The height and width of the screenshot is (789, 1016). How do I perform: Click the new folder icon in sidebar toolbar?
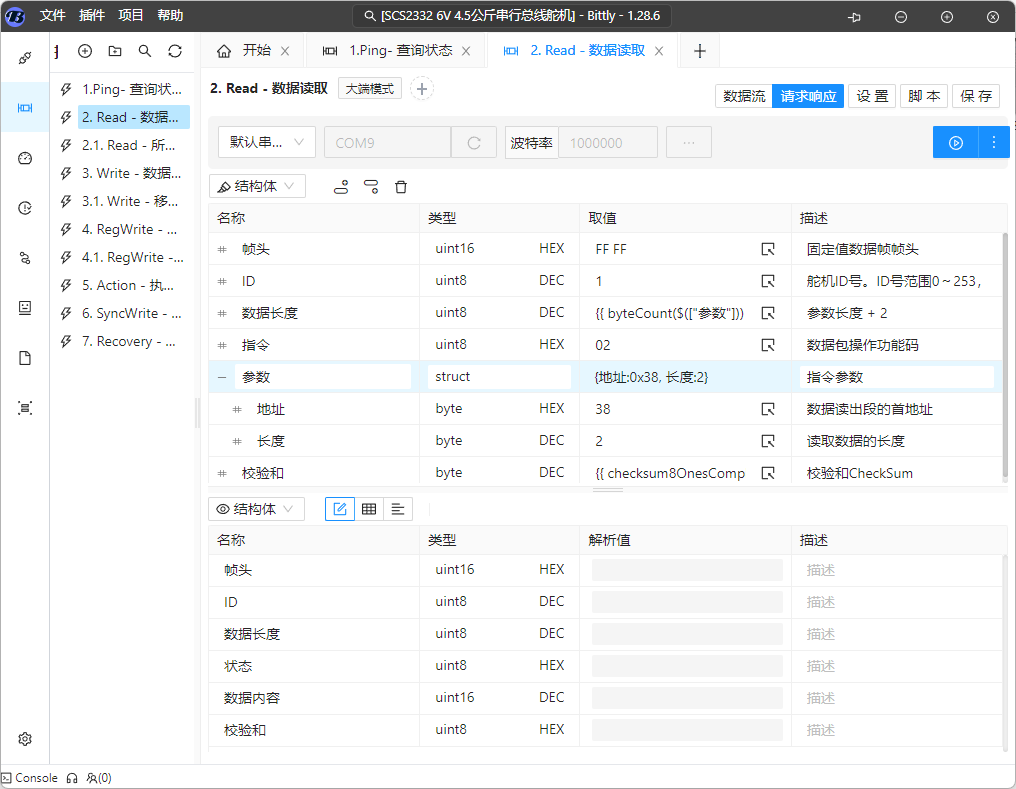115,51
